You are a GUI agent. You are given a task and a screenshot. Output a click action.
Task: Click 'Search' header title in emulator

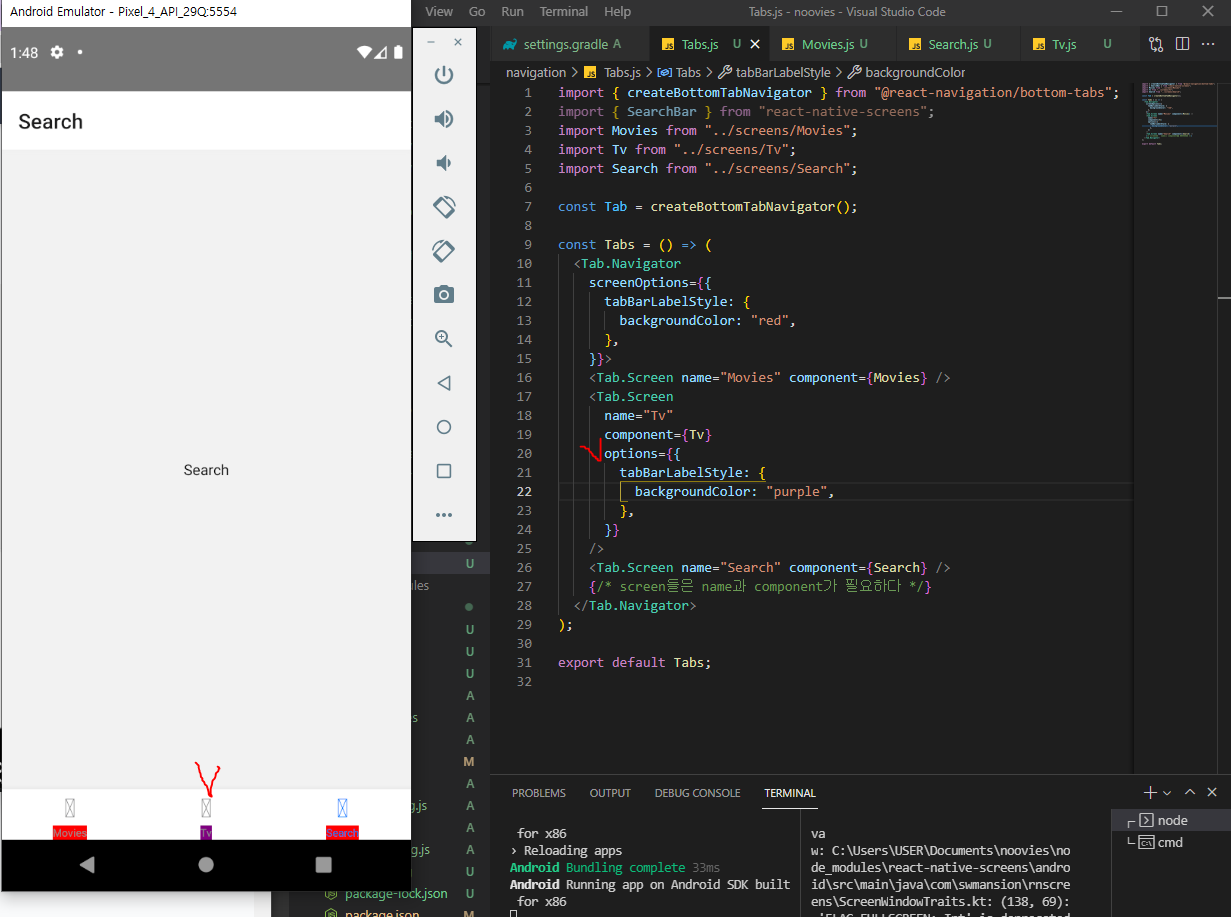(x=51, y=122)
